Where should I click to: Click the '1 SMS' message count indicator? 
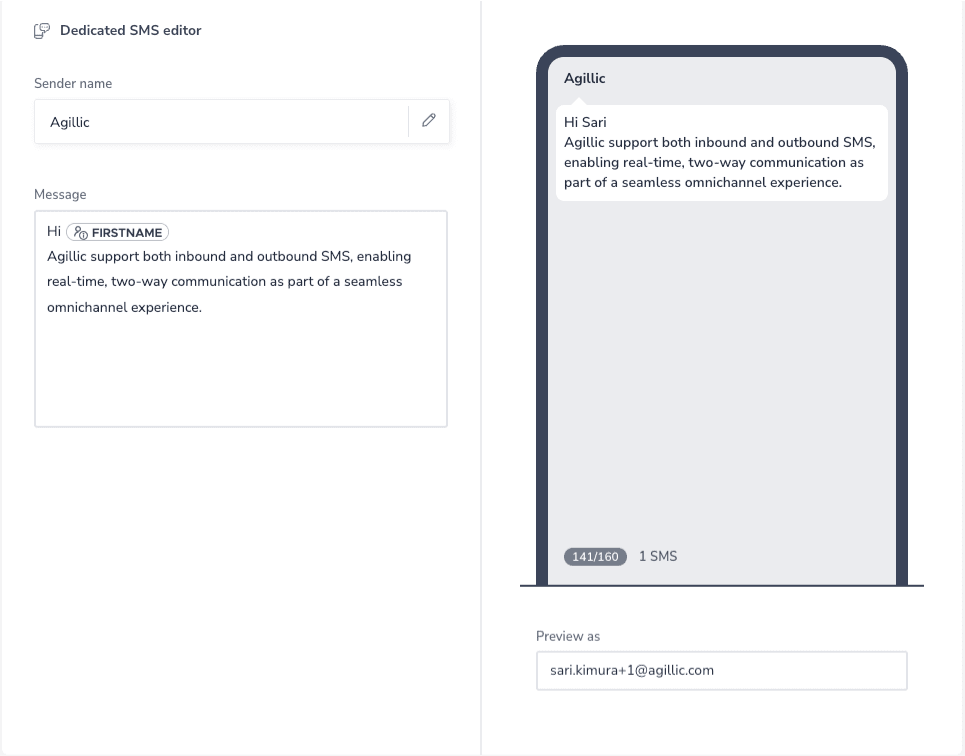point(658,556)
